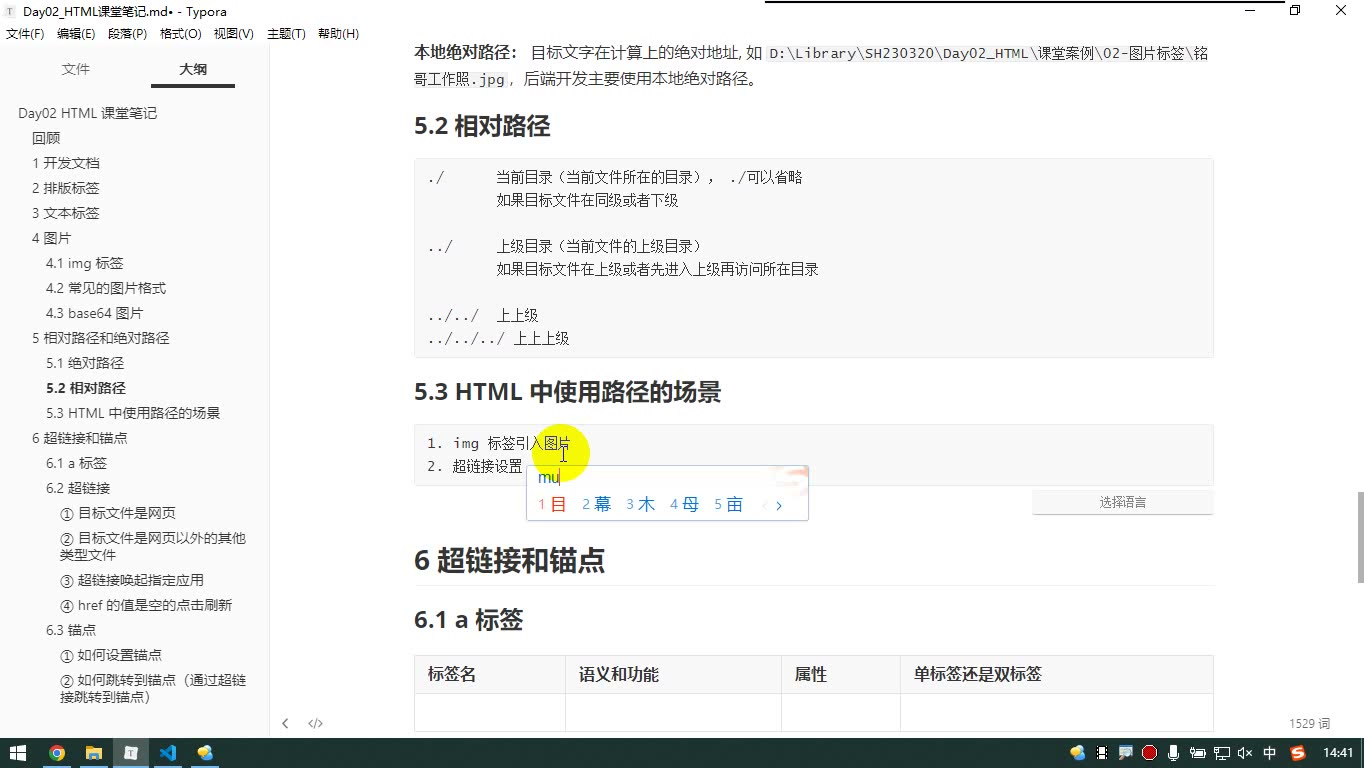
Task: Open the 视图(V) menu
Action: (x=234, y=34)
